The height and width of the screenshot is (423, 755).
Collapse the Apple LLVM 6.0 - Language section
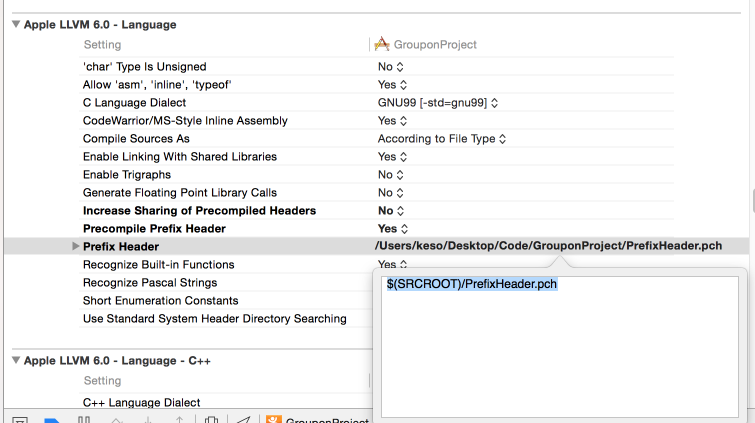point(15,24)
